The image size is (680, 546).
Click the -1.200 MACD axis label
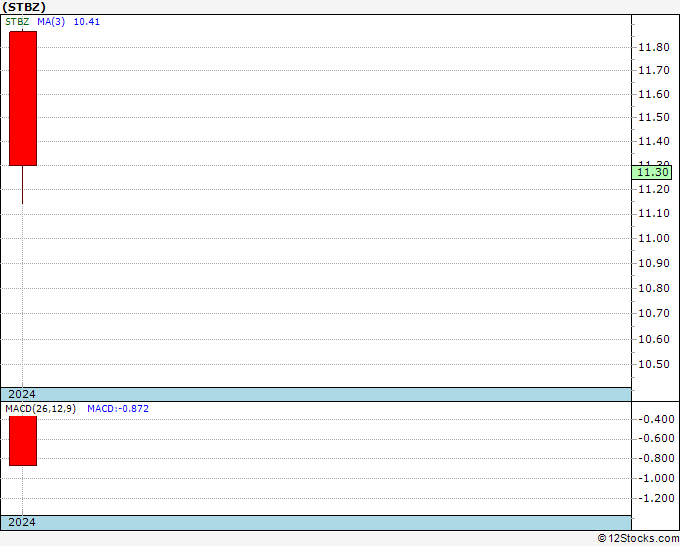656,498
